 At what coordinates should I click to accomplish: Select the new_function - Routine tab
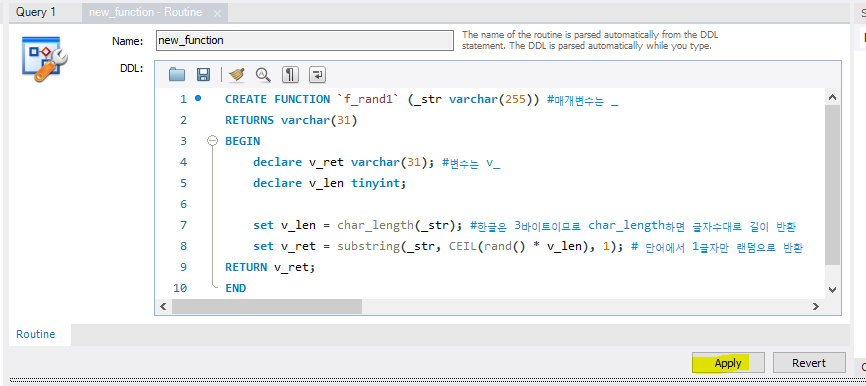(x=146, y=12)
